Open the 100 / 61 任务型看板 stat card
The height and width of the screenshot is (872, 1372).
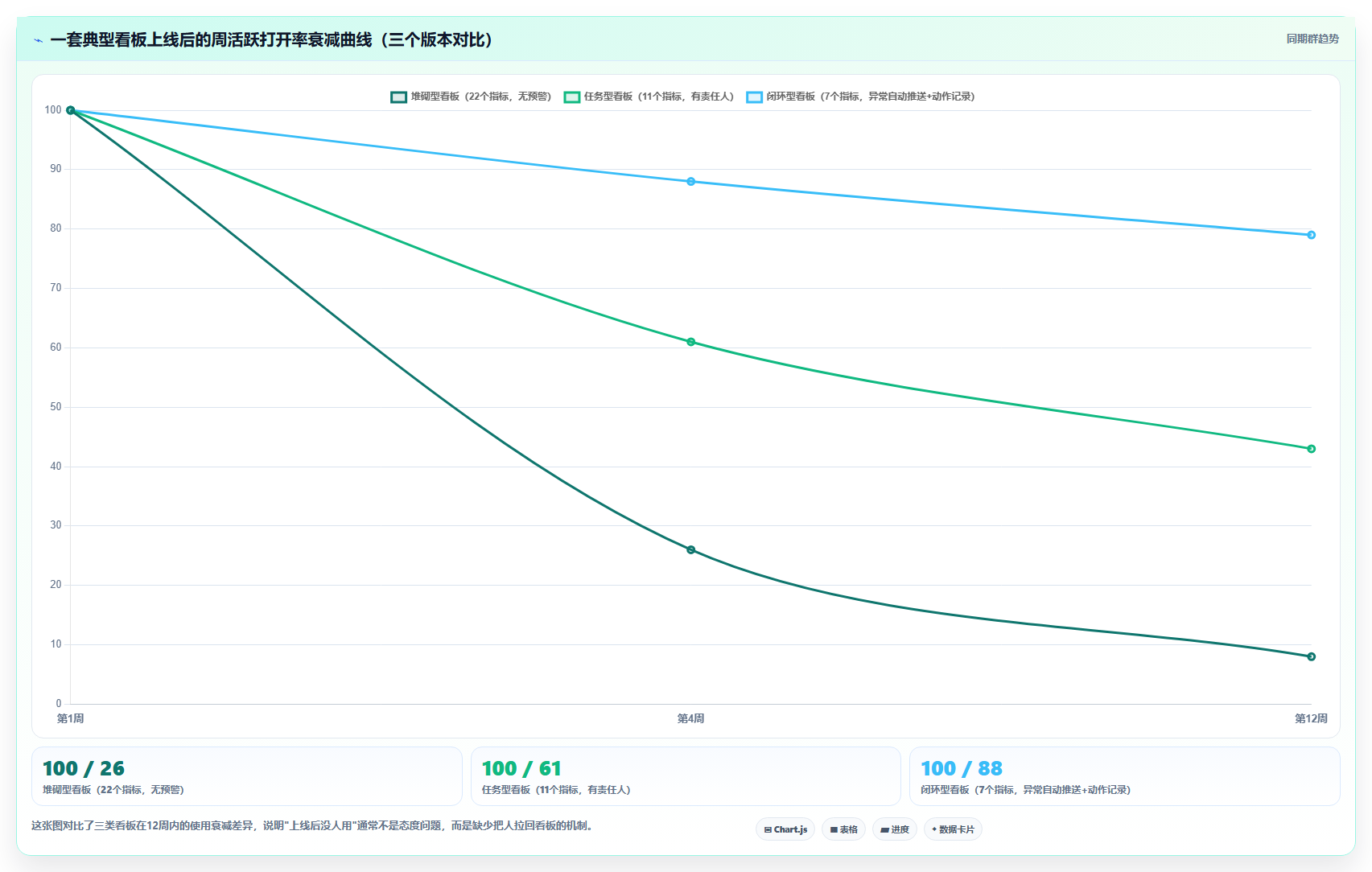686,776
